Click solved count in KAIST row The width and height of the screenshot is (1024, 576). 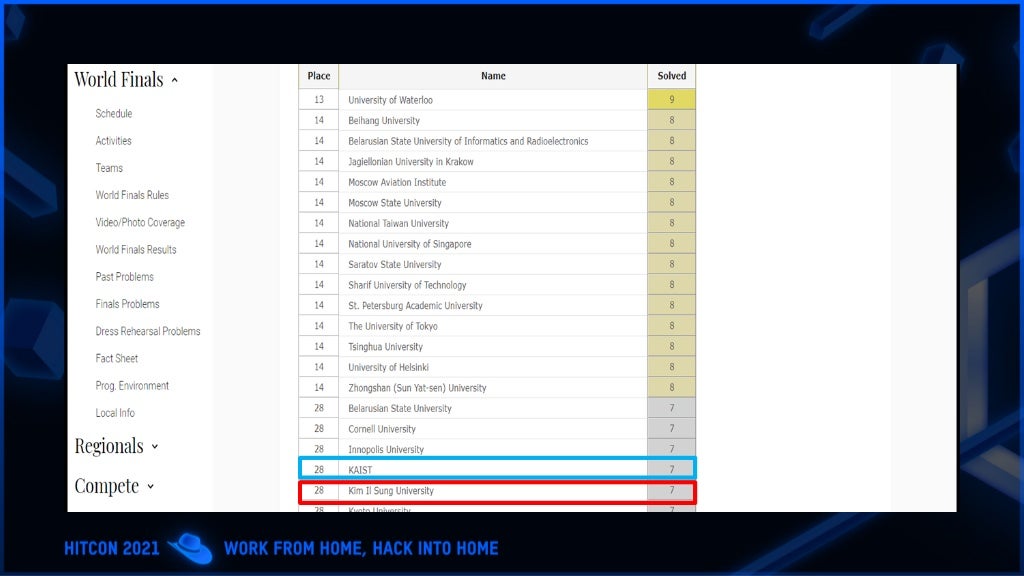[671, 470]
